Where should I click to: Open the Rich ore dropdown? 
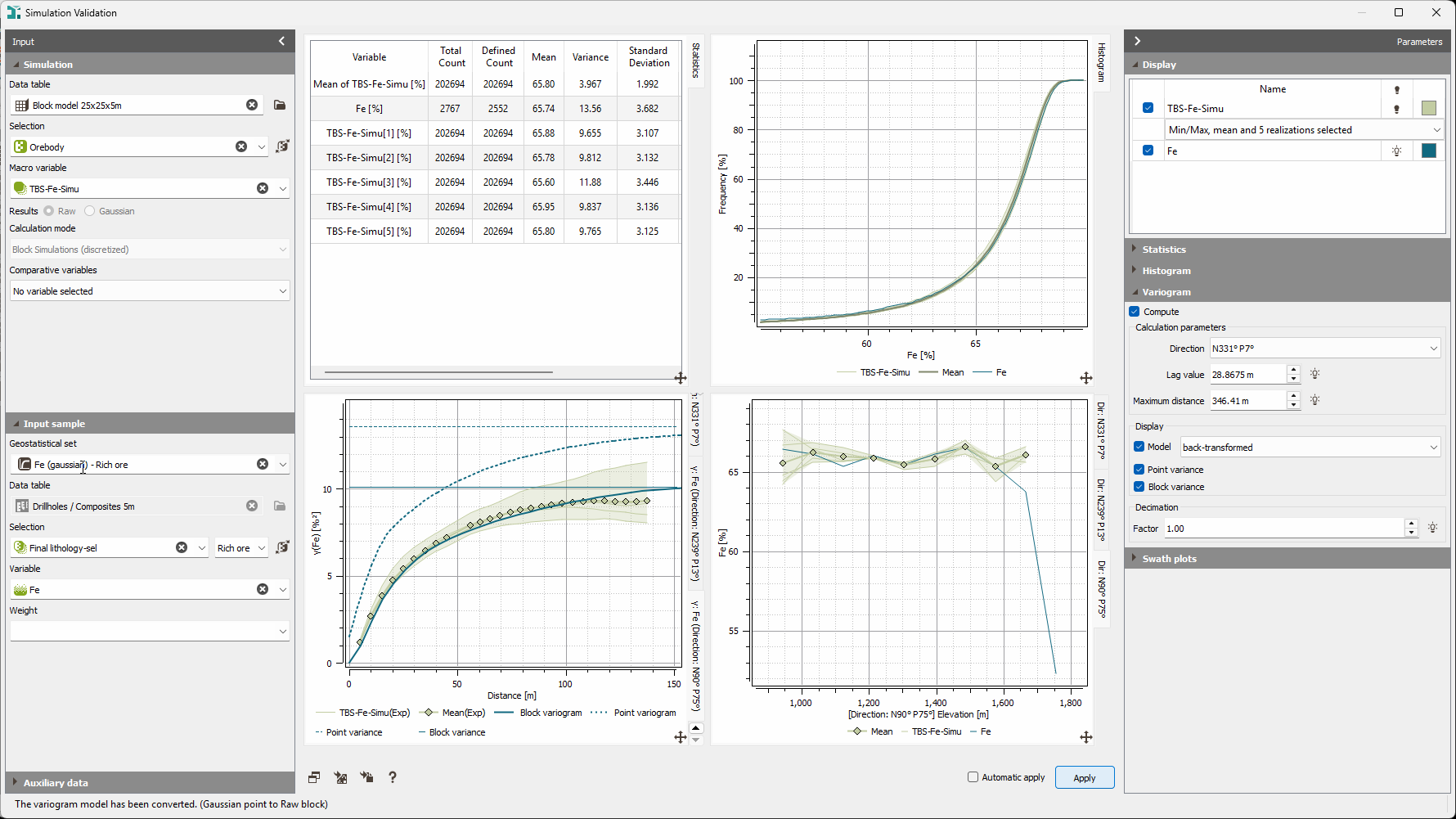(x=241, y=548)
